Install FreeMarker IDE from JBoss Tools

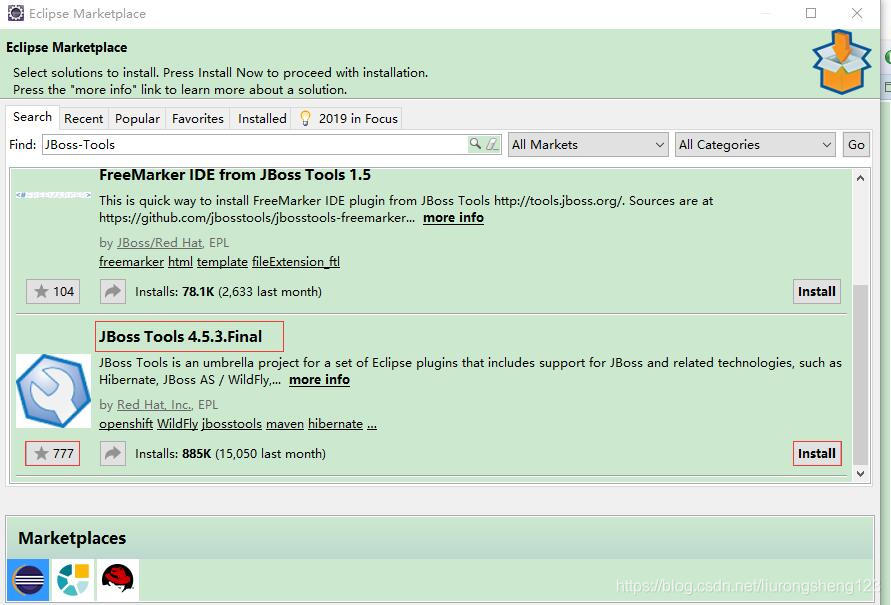[817, 291]
